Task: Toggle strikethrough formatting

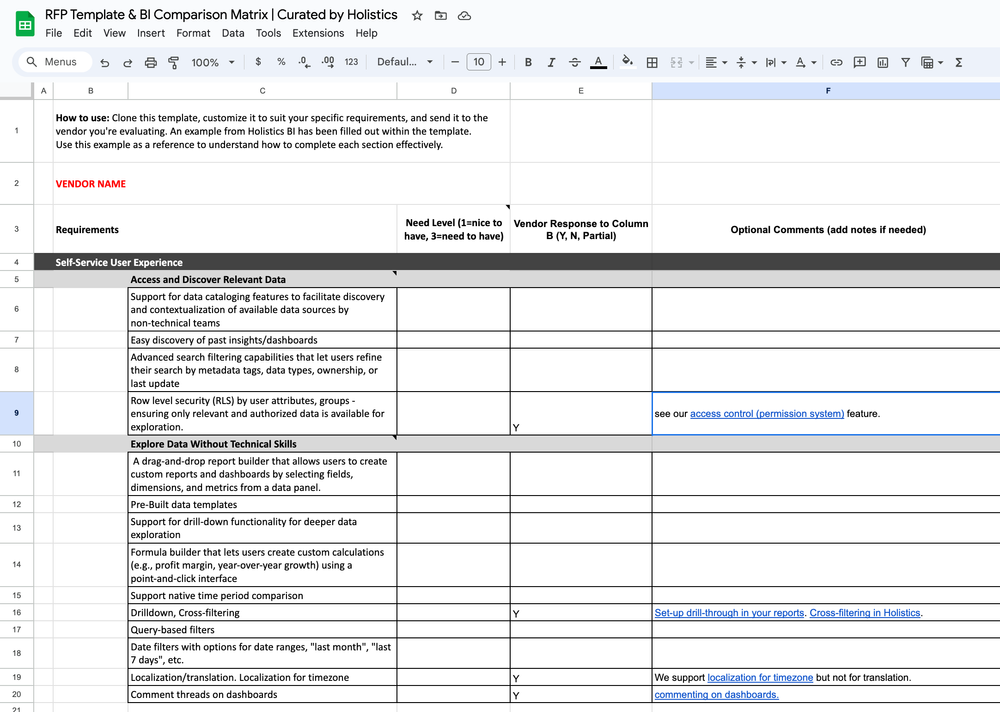Action: tap(574, 61)
